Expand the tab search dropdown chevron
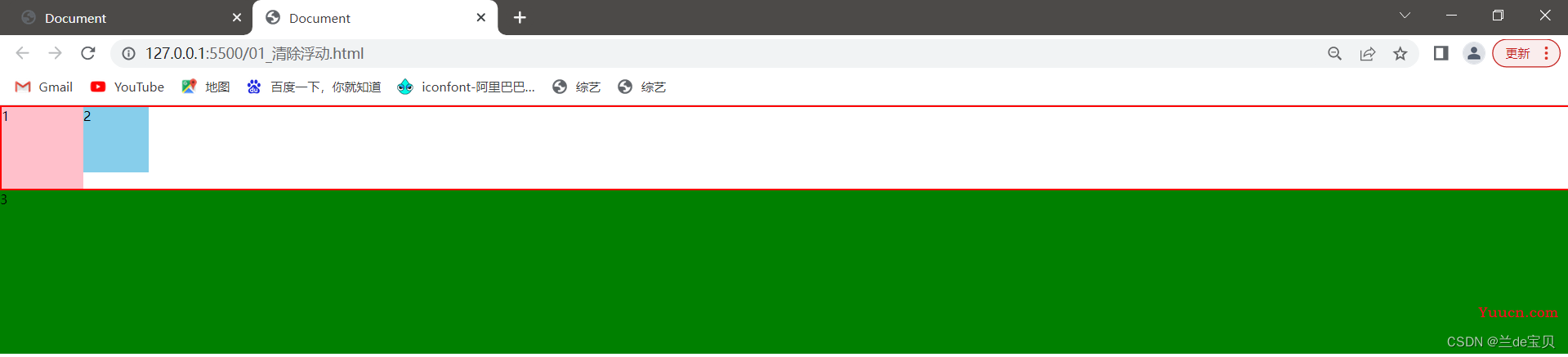Screen dimensions: 1568x357 click(1405, 16)
